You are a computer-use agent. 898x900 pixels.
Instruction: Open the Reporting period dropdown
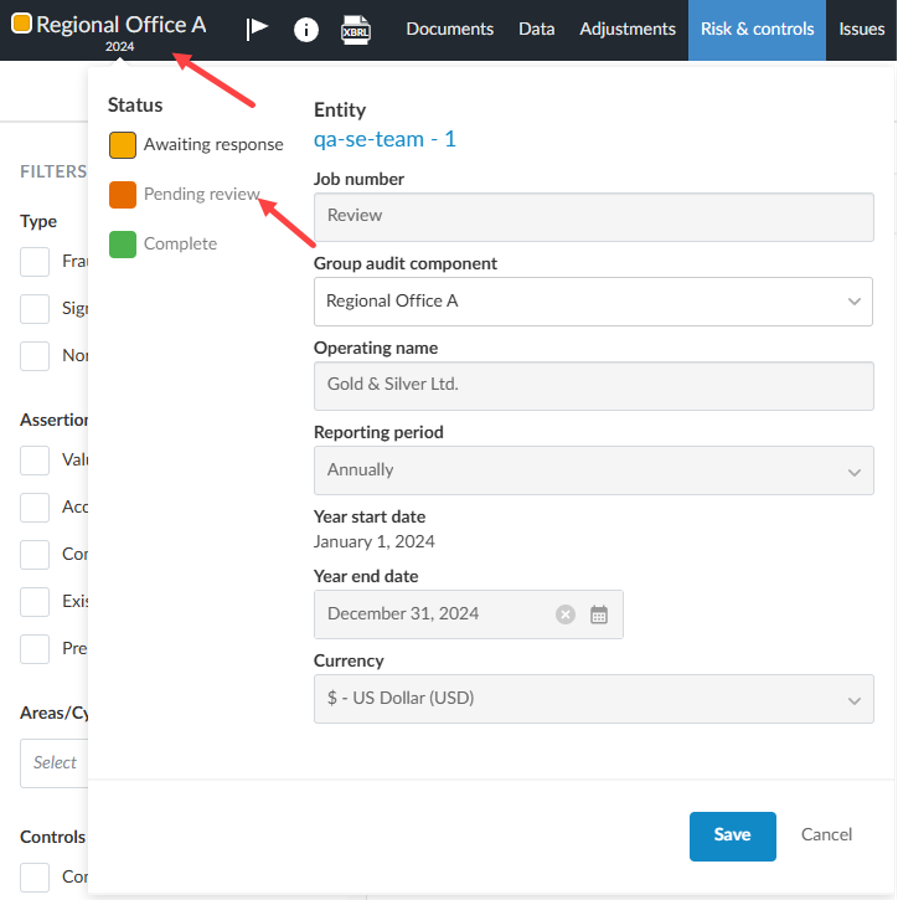click(855, 470)
